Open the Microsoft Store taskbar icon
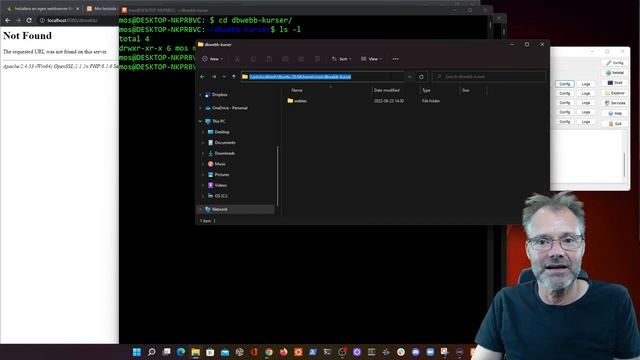The height and width of the screenshot is (360, 640). click(210, 352)
